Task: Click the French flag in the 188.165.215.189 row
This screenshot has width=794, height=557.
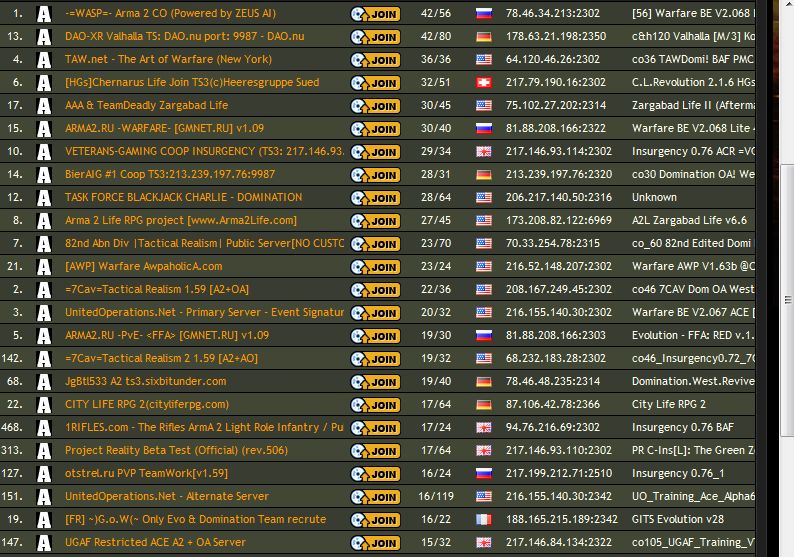Action: click(x=484, y=520)
